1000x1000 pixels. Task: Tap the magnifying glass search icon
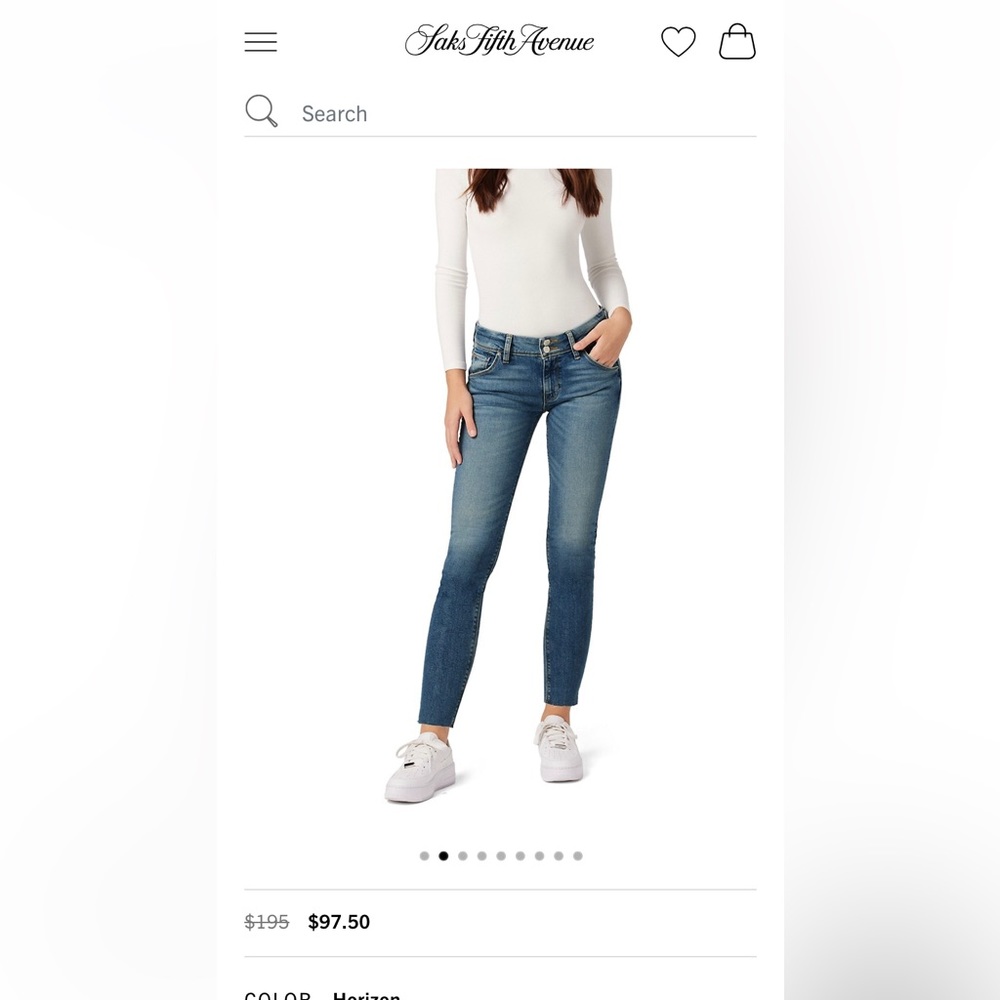point(261,111)
